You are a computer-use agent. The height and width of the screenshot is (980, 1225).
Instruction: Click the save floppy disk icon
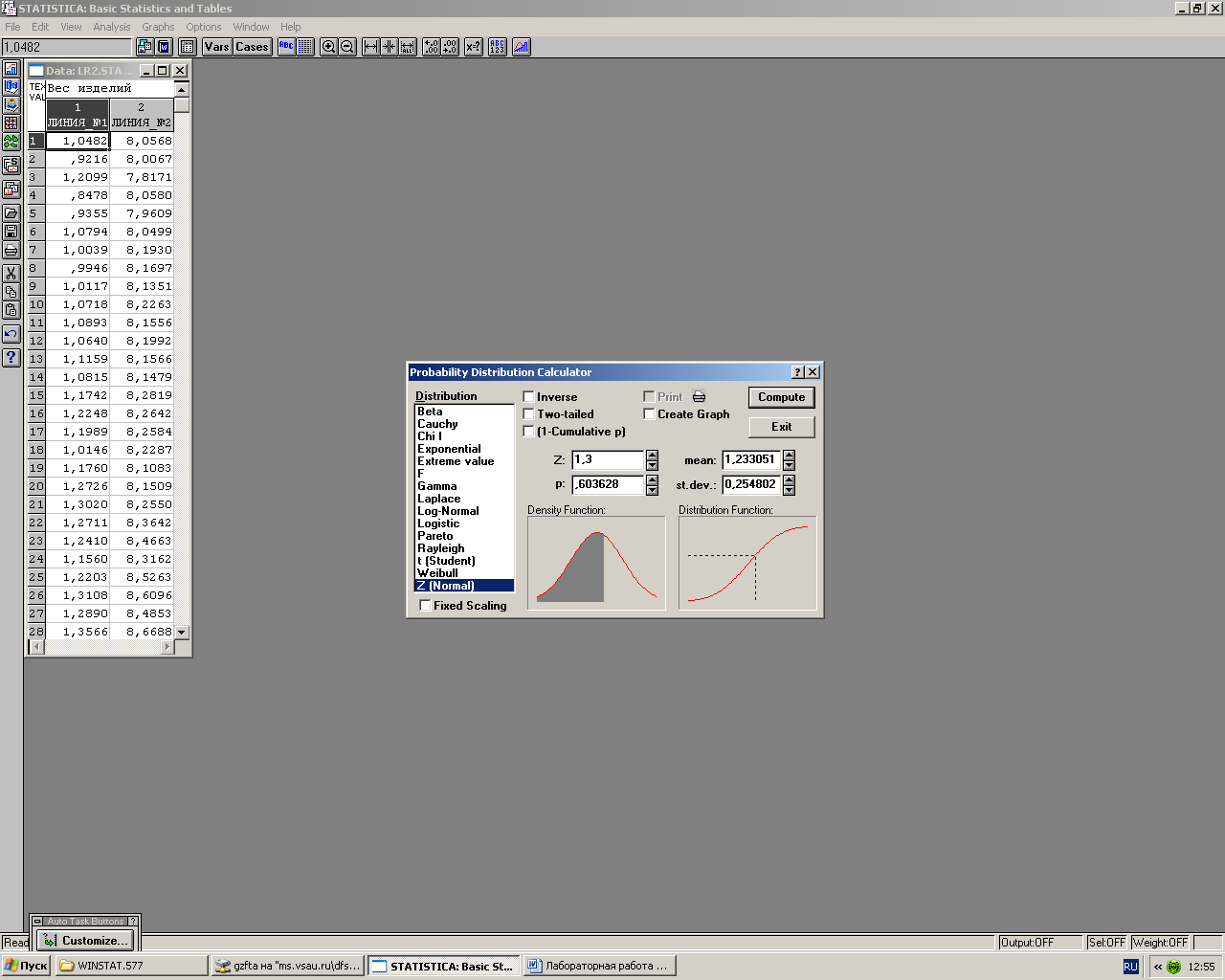click(x=11, y=232)
